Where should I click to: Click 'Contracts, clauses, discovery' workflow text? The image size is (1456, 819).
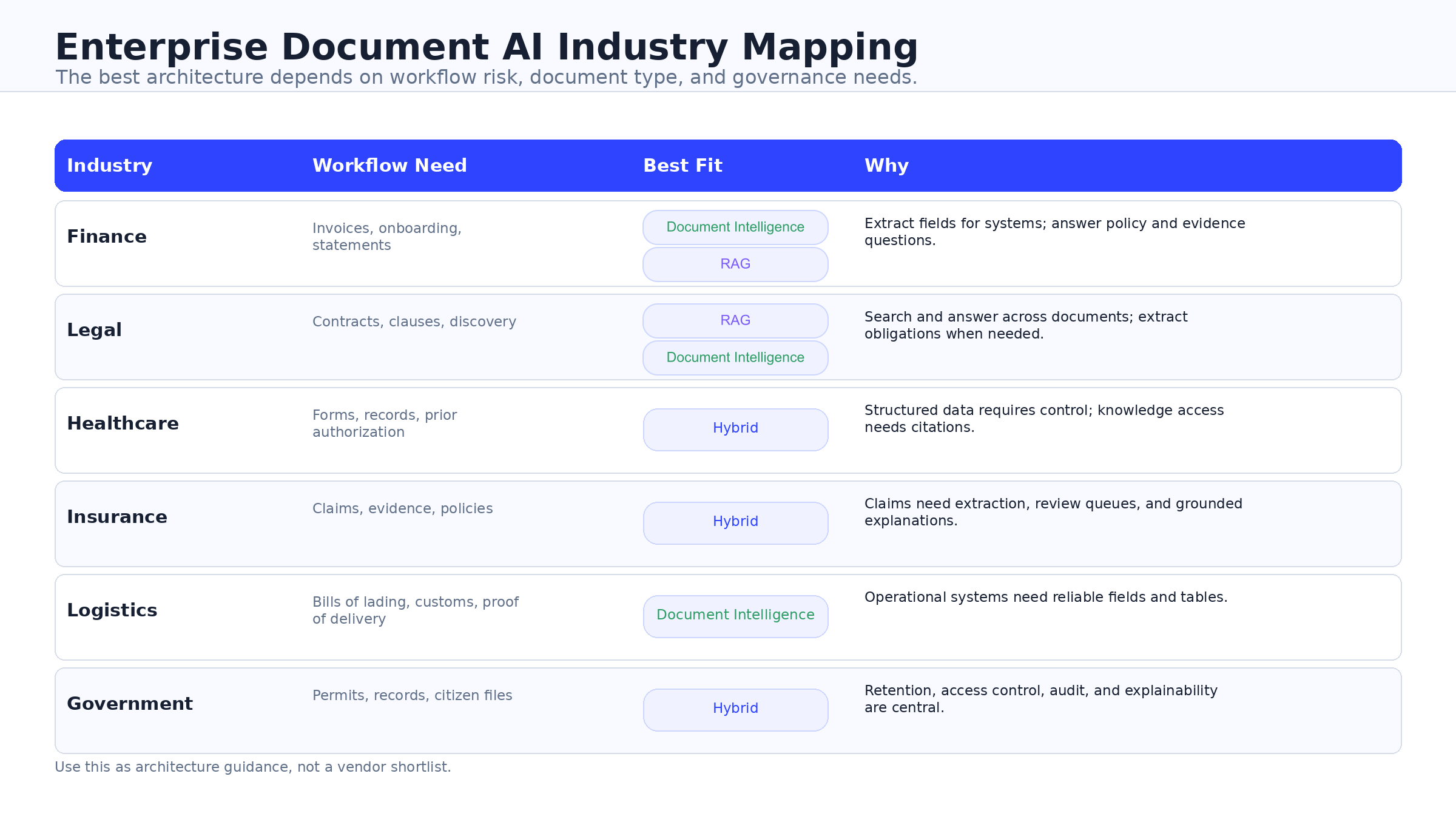(x=414, y=322)
